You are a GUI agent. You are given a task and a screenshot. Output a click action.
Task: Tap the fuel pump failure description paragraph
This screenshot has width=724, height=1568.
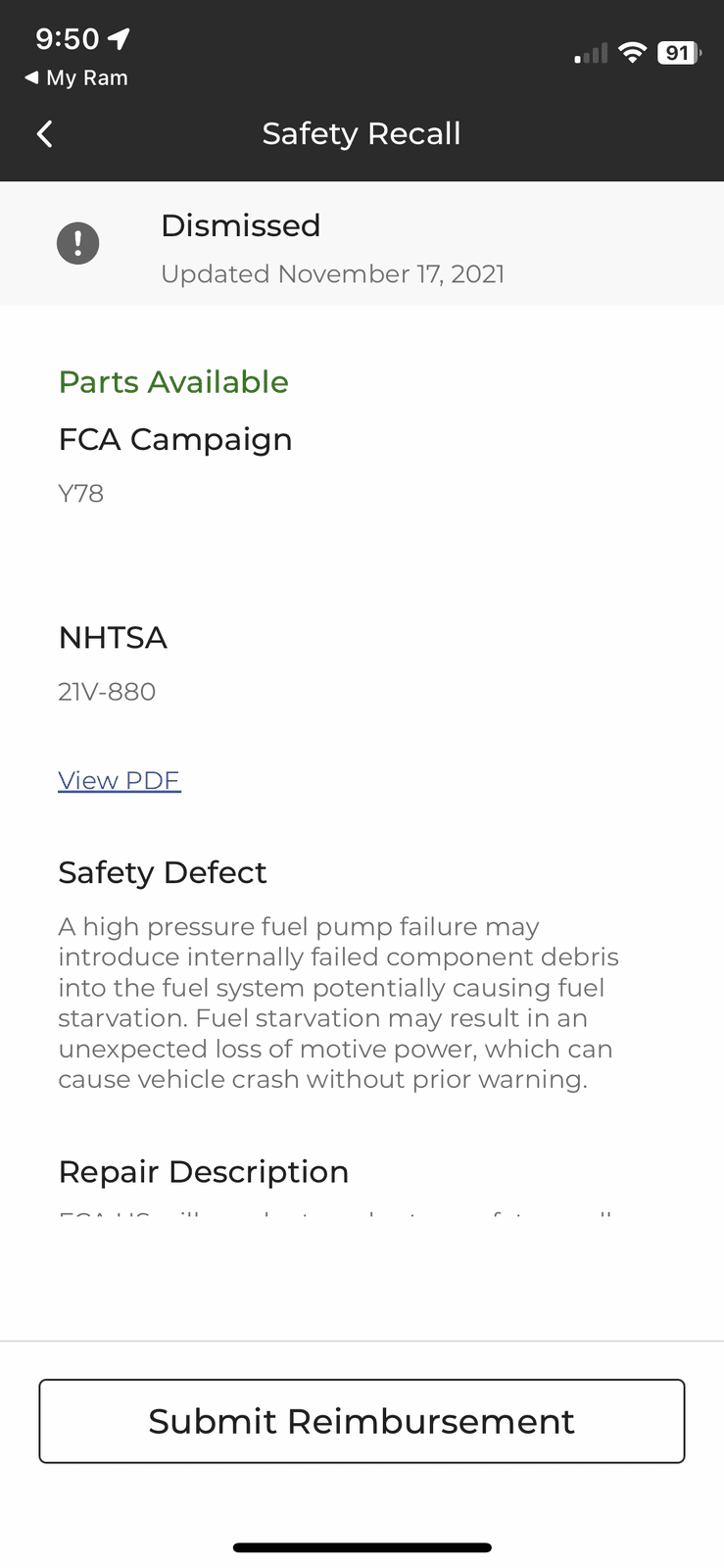(x=339, y=1003)
